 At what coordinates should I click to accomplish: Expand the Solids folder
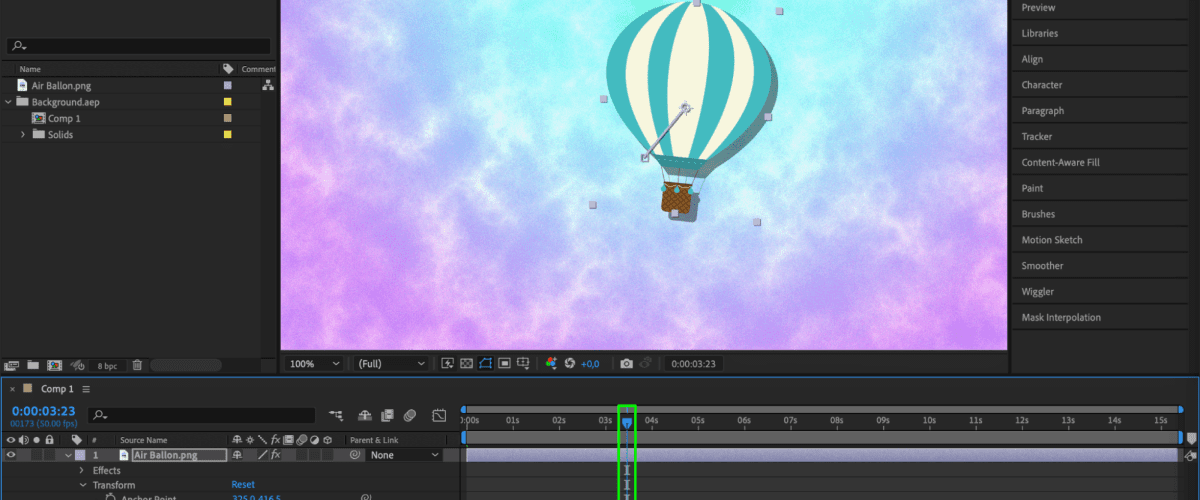click(x=23, y=134)
